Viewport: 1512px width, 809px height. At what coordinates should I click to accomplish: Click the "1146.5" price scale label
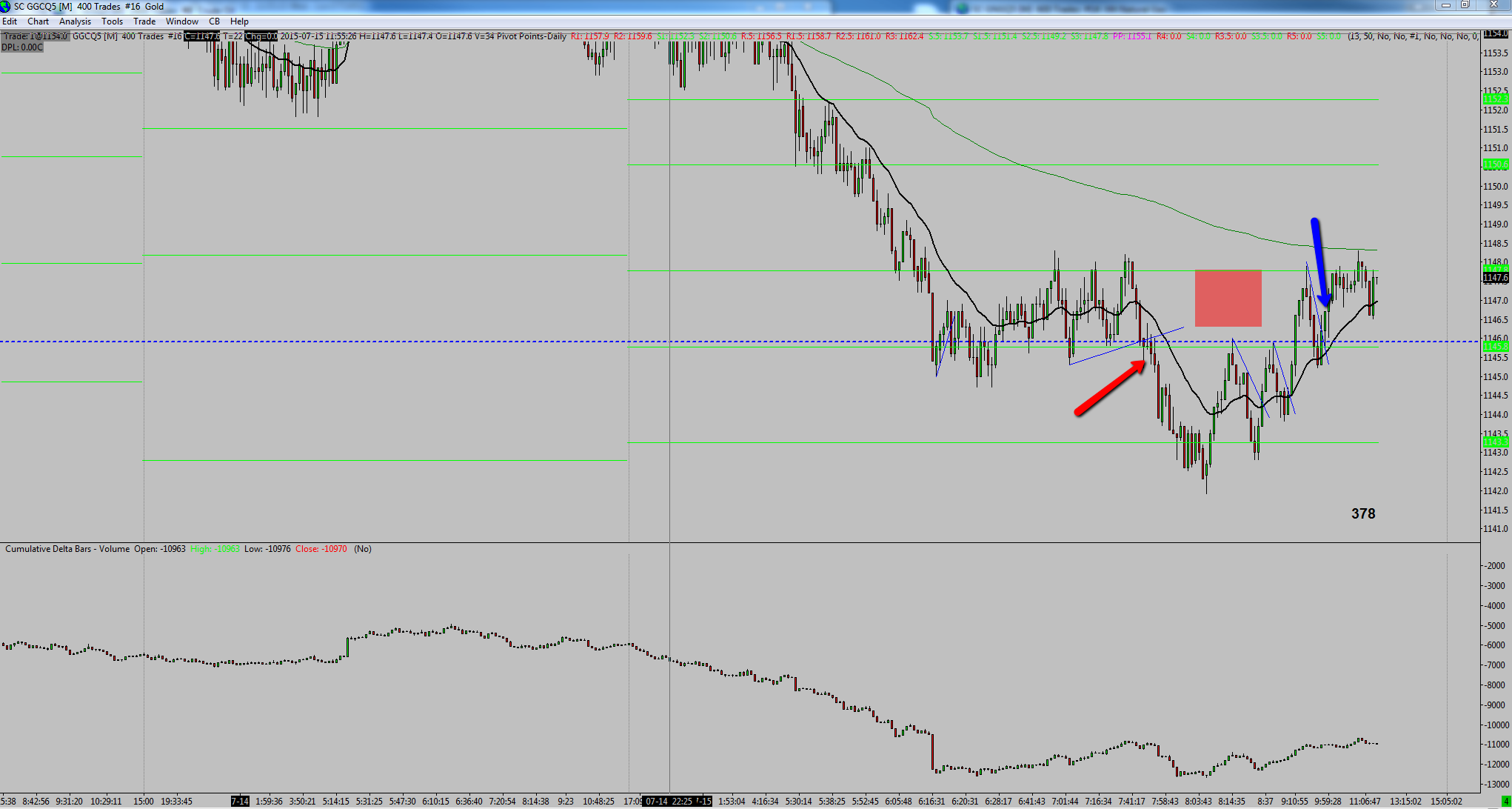[x=1496, y=320]
